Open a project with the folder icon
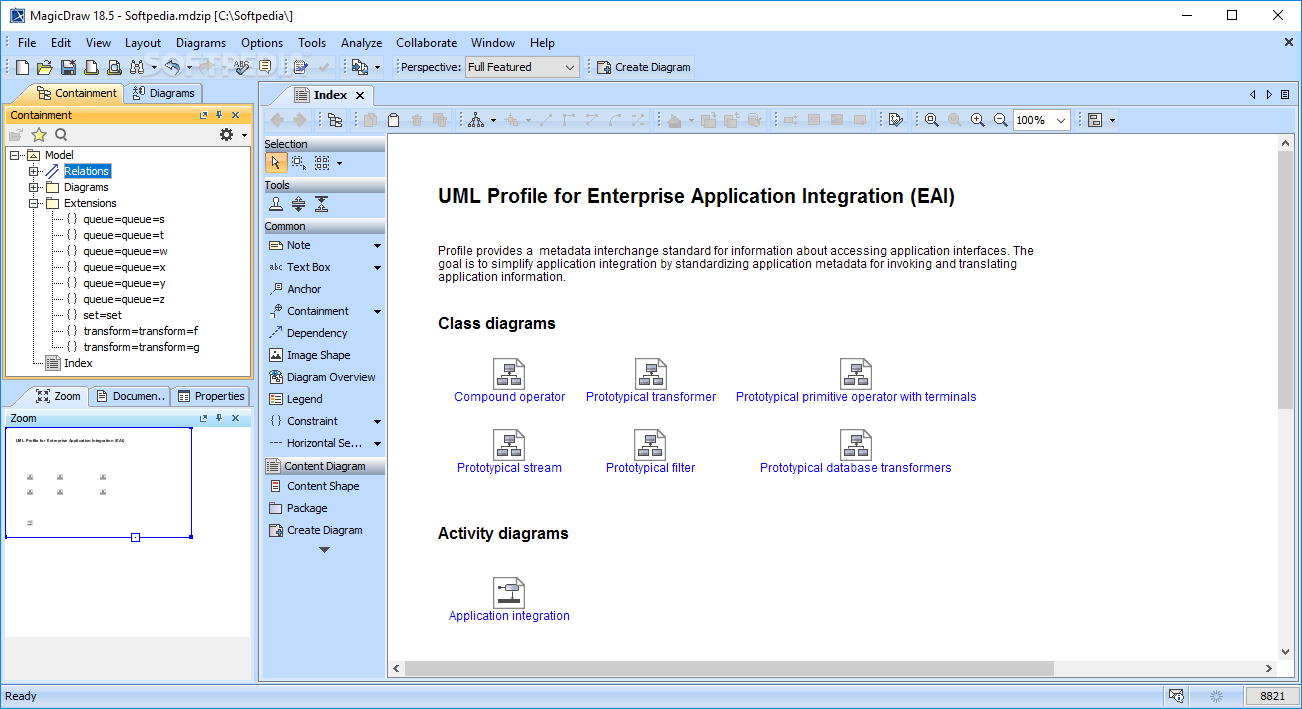The image size is (1302, 709). tap(44, 67)
